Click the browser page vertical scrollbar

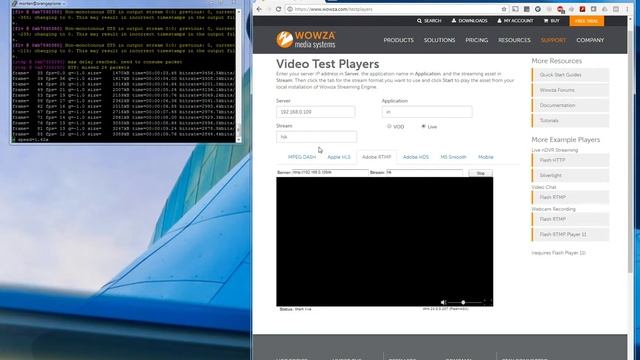tap(631, 153)
